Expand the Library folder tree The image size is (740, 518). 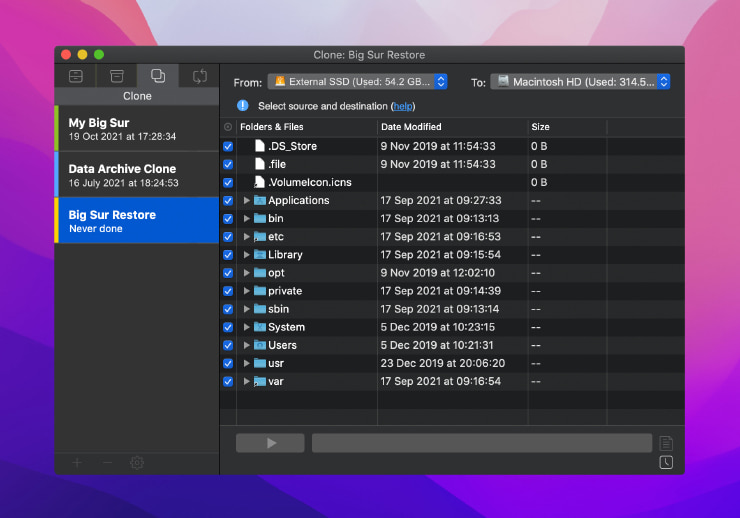pyautogui.click(x=246, y=255)
